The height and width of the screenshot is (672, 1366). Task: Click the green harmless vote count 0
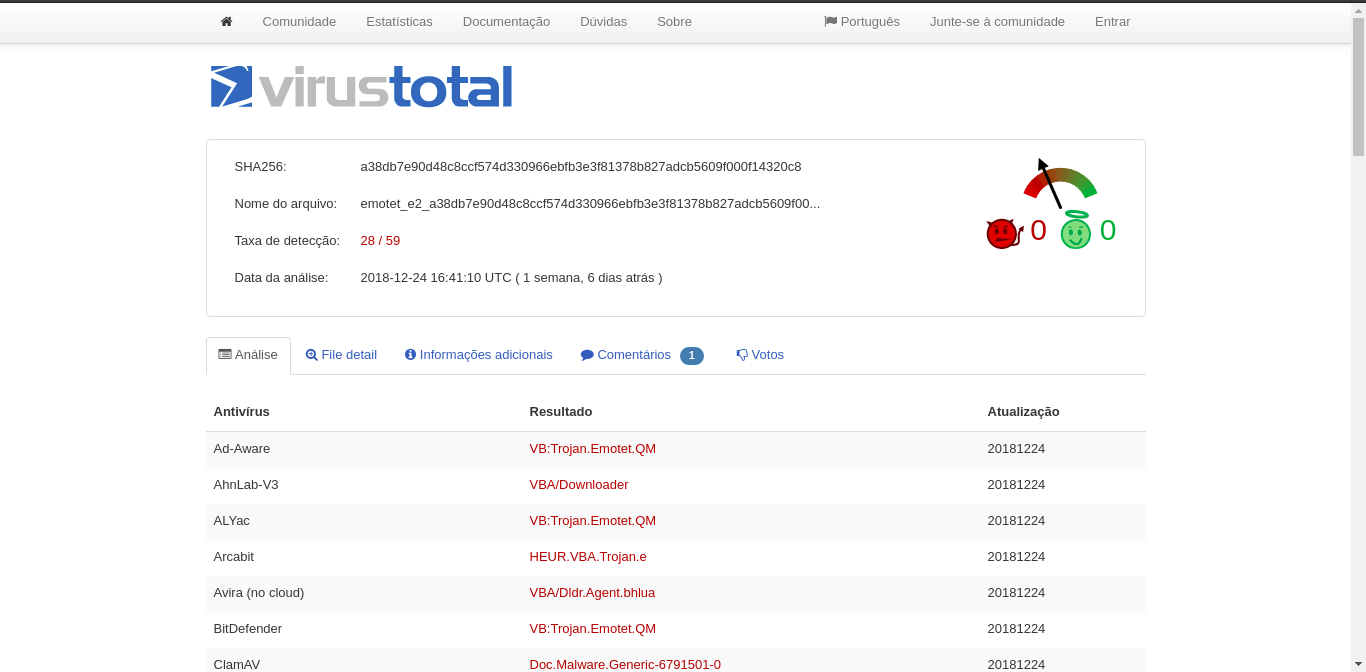(1108, 231)
